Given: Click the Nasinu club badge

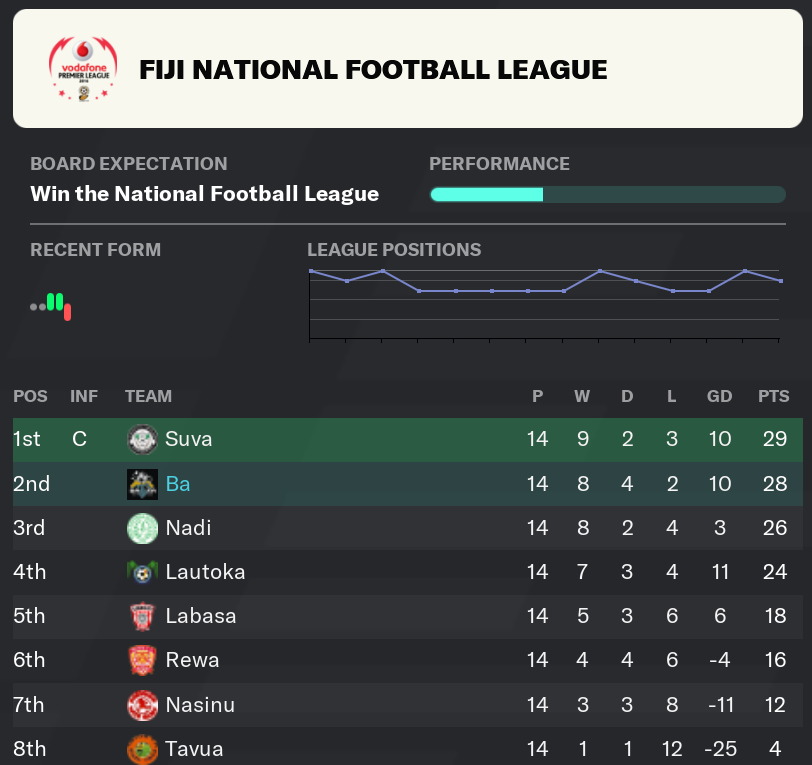Looking at the screenshot, I should click(x=142, y=705).
